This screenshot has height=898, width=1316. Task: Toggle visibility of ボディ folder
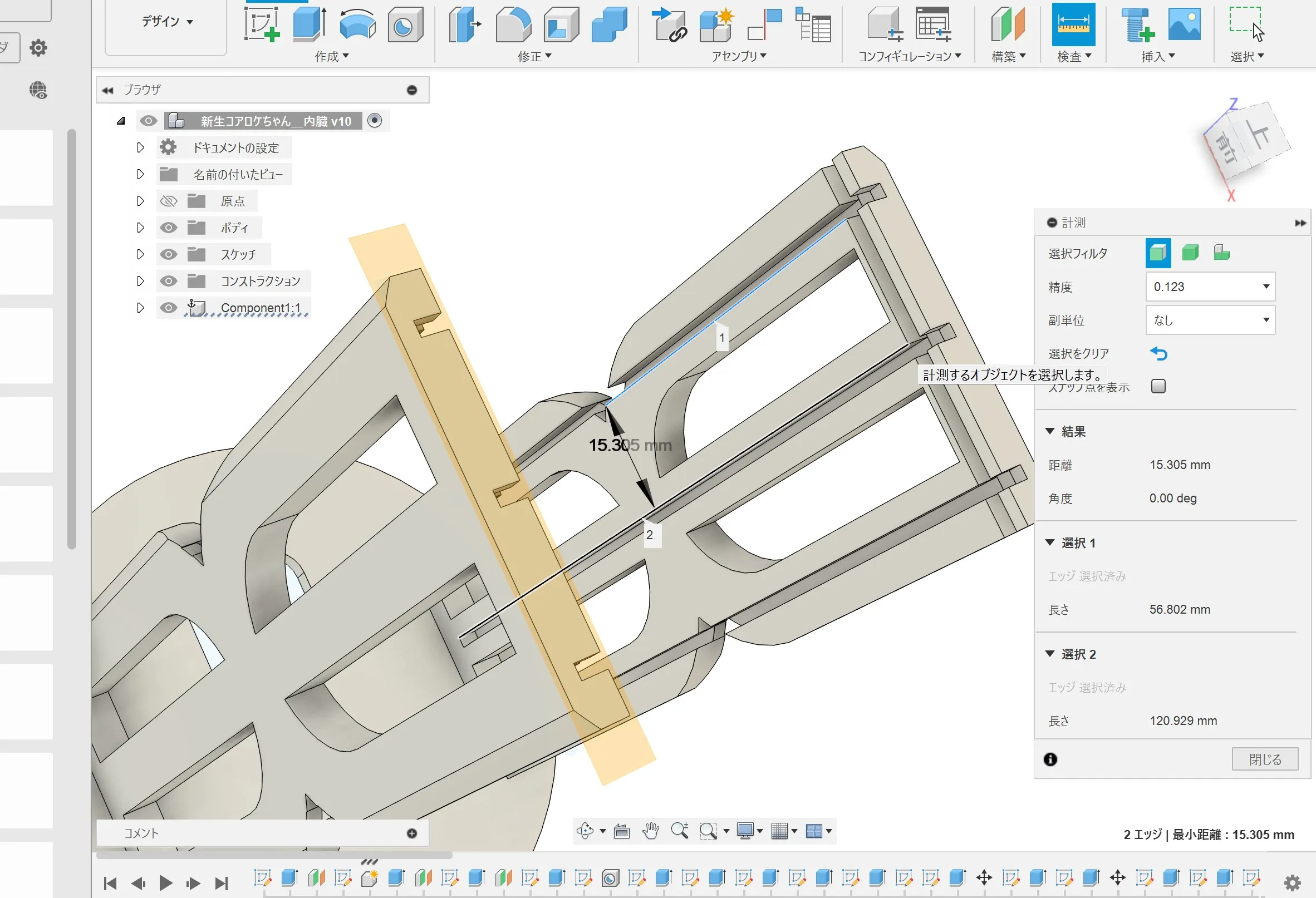coord(168,228)
